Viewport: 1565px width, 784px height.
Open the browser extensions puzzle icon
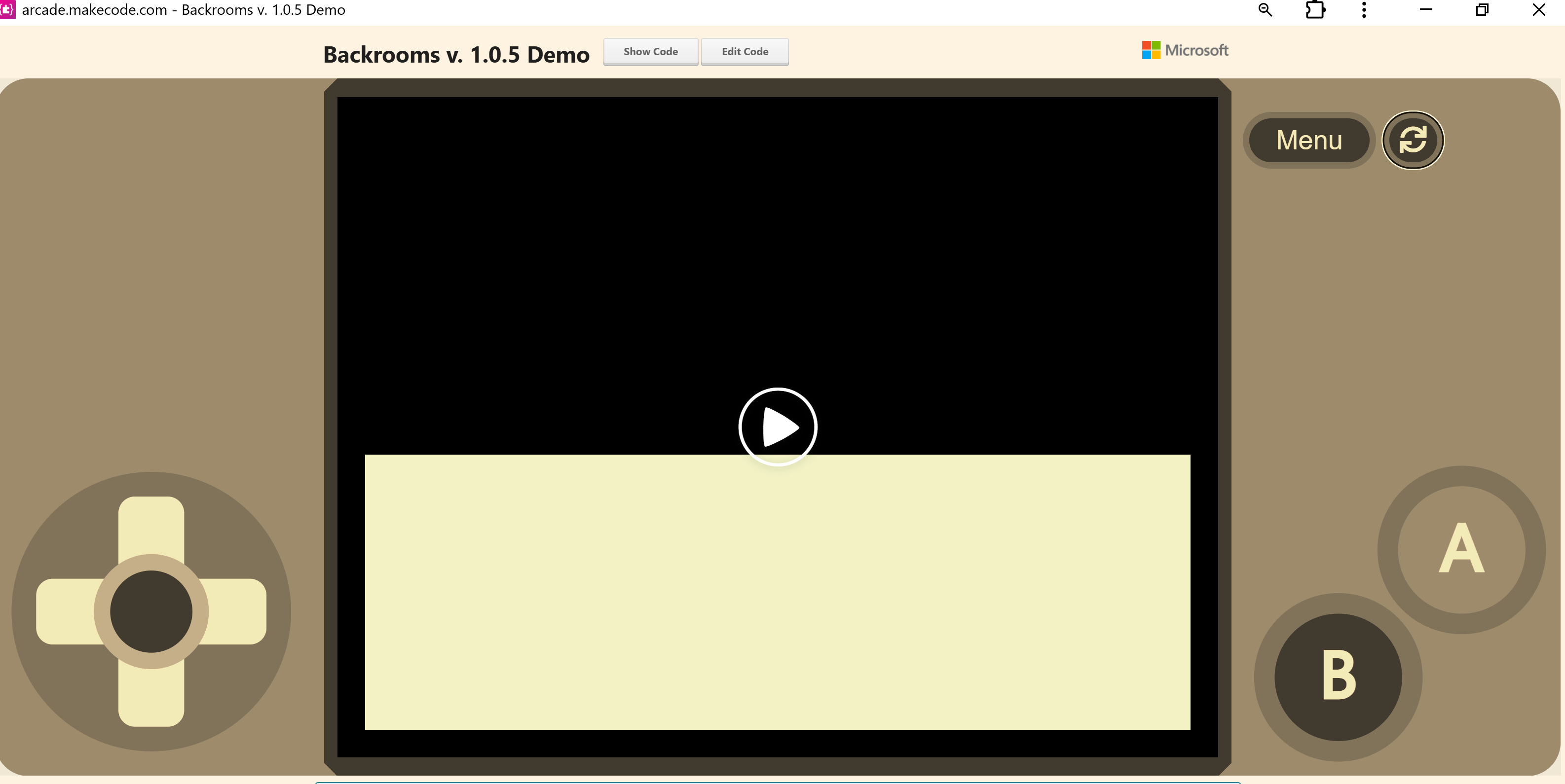[1315, 10]
